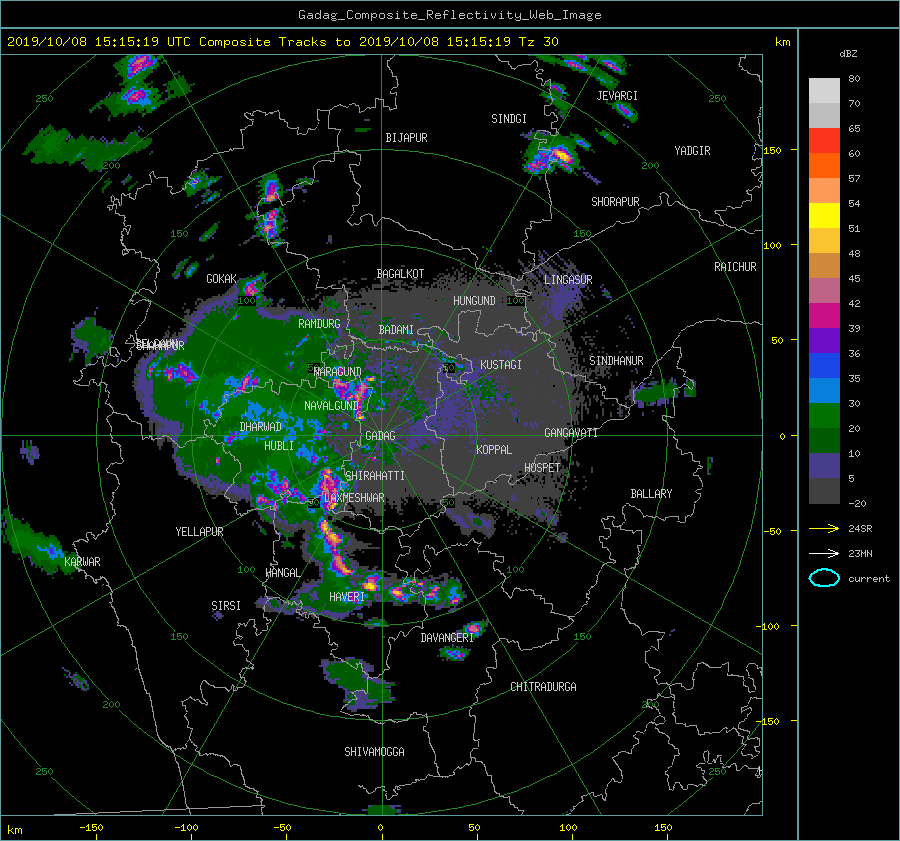Click the SINDGI city label
Screen dimensions: 900x841
pos(509,119)
